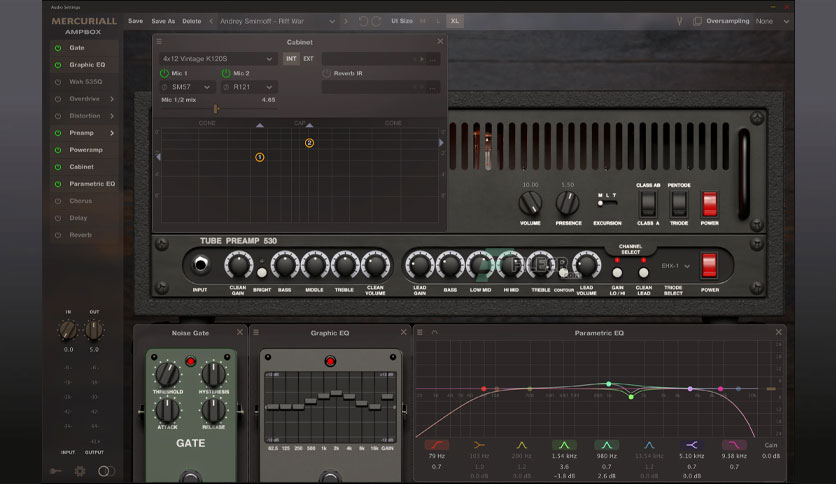Click the 2k band fader on Graphic EQ
The width and height of the screenshot is (836, 484).
pyautogui.click(x=336, y=393)
